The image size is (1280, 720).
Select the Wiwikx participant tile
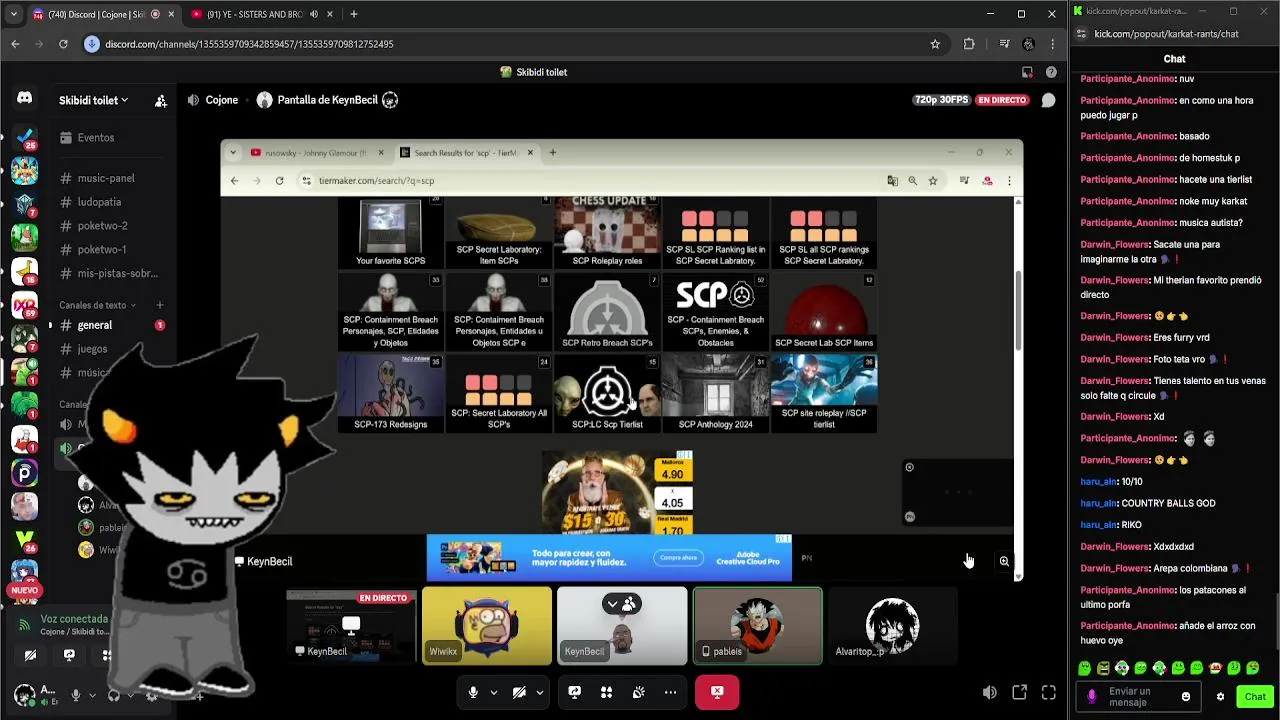click(x=486, y=626)
